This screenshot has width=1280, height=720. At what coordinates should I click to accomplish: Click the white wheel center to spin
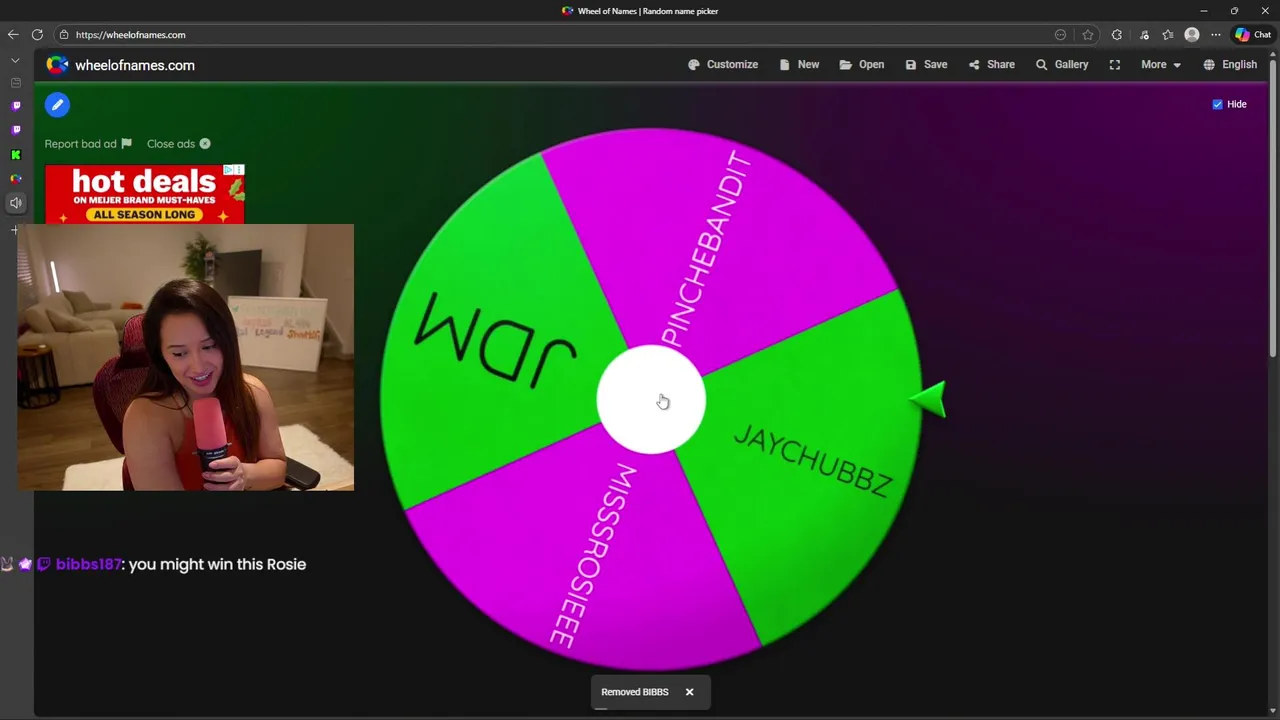coord(651,400)
